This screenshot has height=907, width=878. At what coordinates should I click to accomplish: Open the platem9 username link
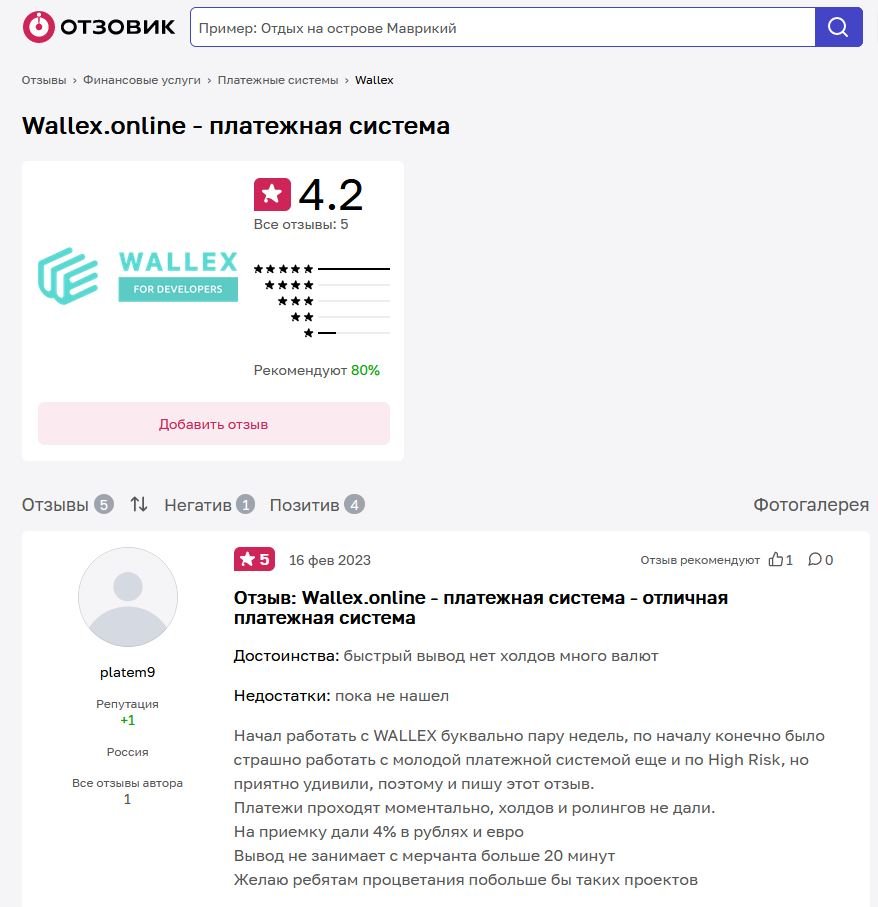point(127,672)
